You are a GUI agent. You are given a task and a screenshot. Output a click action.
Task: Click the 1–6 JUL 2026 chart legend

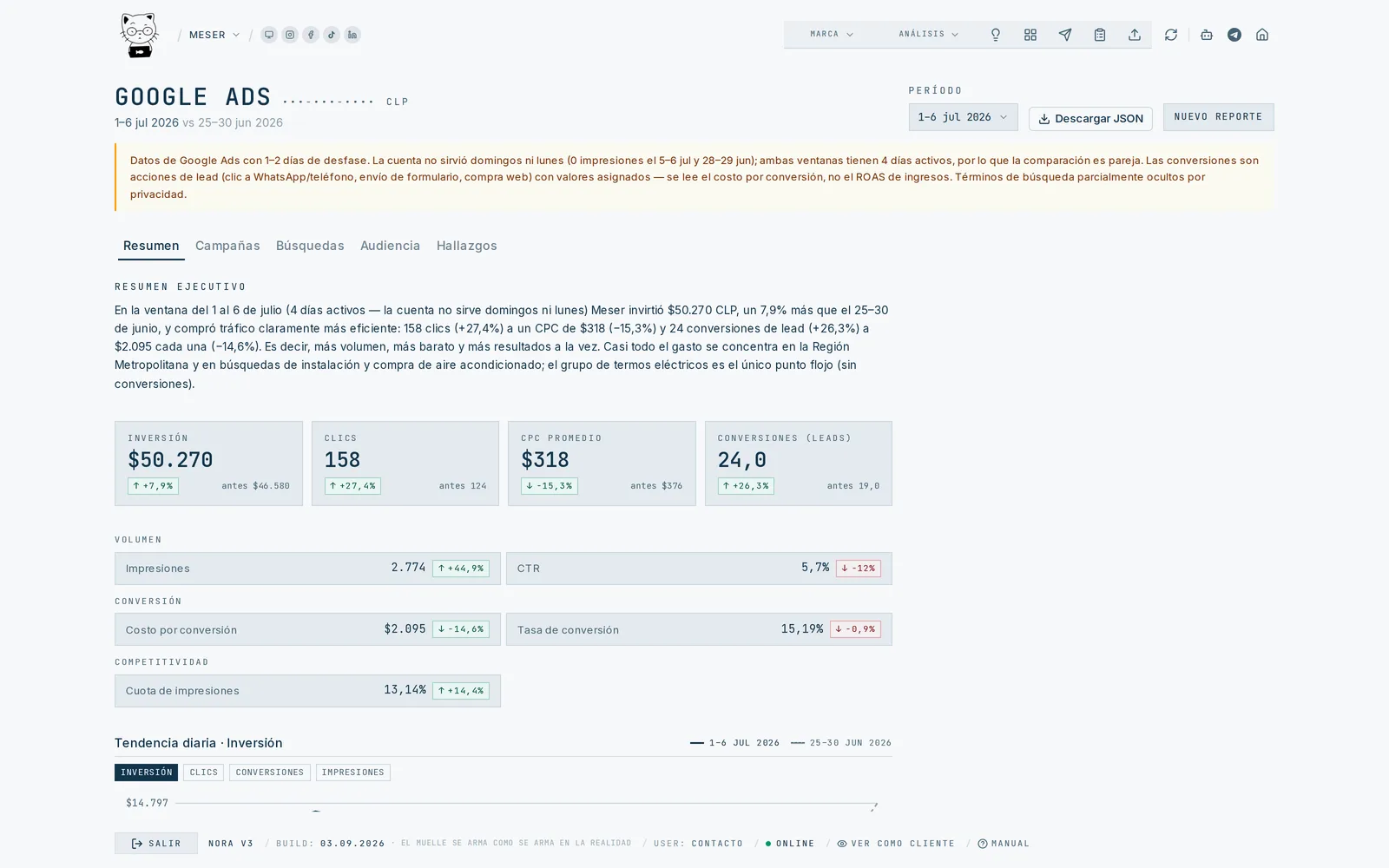pyautogui.click(x=735, y=743)
